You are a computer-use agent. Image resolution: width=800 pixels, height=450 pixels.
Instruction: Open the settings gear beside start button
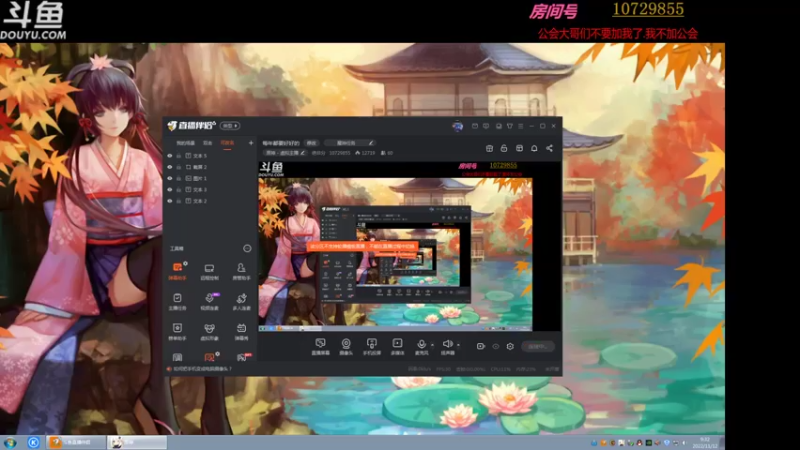(510, 346)
